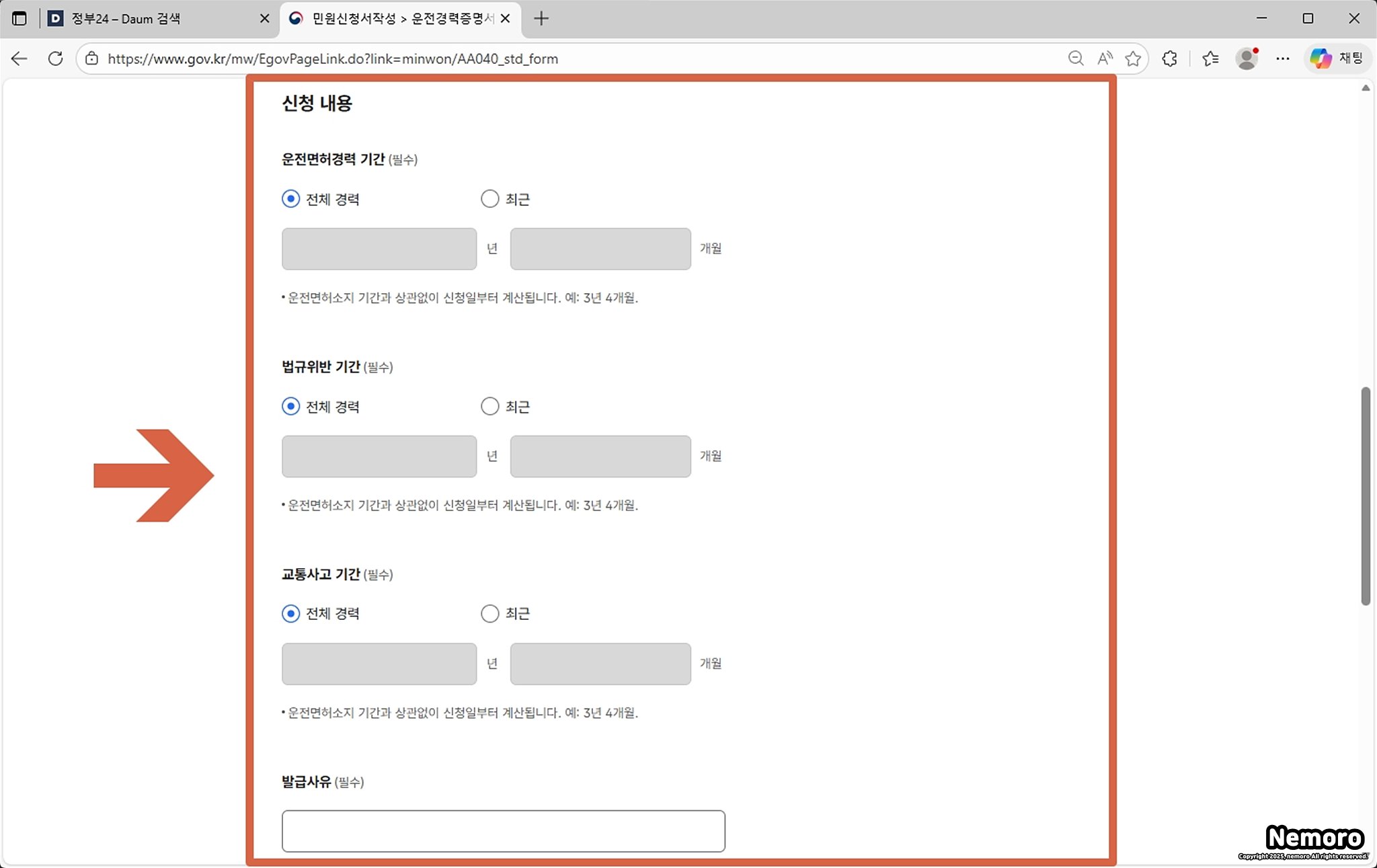Open browser settings and more menu
This screenshot has height=868, width=1377.
click(x=1283, y=58)
